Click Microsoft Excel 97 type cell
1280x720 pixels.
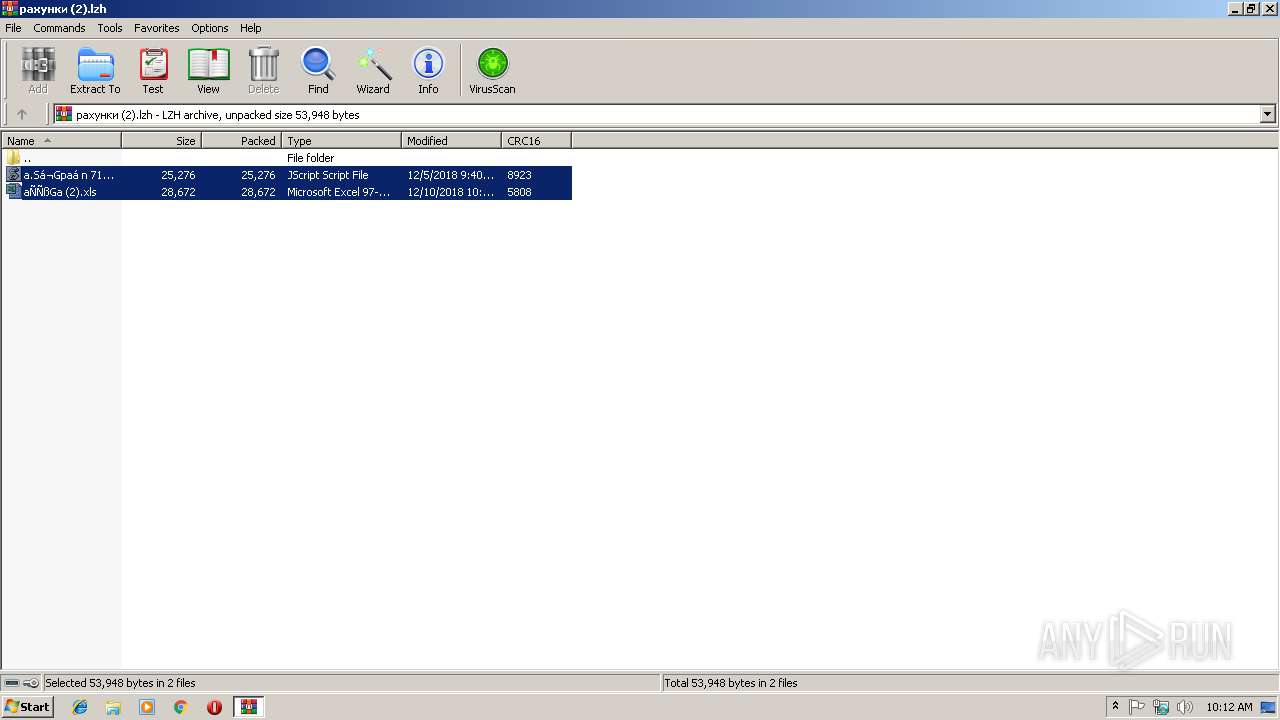[x=339, y=192]
